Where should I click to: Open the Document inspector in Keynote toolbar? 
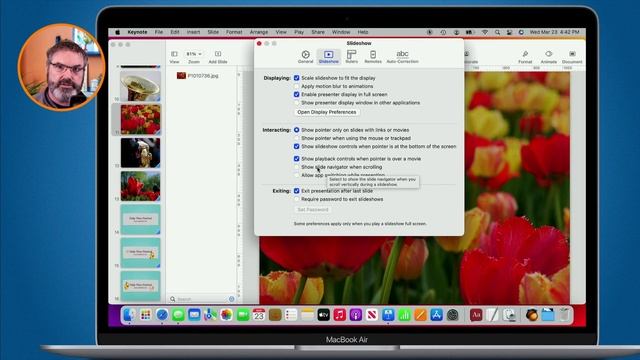tap(572, 56)
